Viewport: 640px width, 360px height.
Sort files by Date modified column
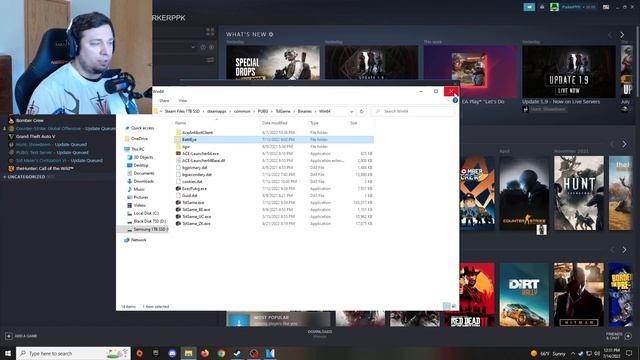pos(275,123)
